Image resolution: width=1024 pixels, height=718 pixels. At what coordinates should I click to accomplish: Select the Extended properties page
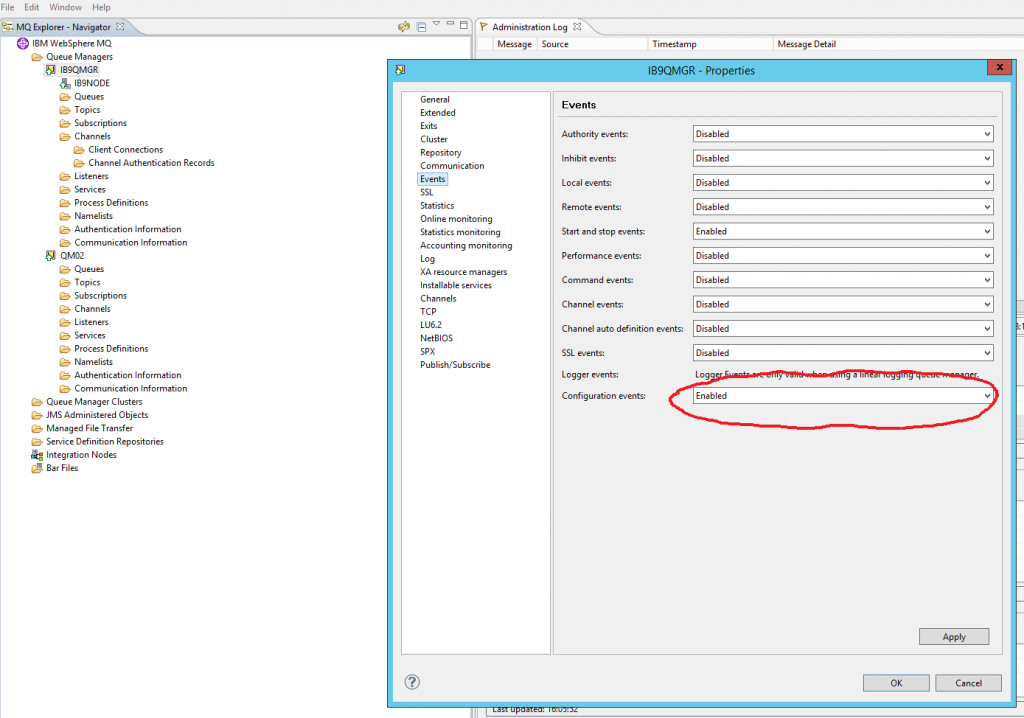(x=438, y=112)
